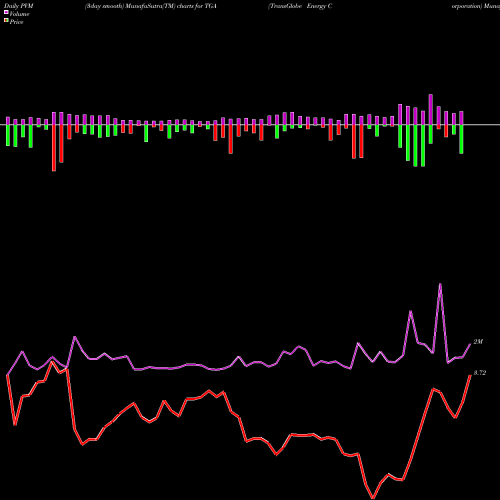The height and width of the screenshot is (500, 500).
Task: Select the 'Volume' legend label
Action: coord(19,14)
